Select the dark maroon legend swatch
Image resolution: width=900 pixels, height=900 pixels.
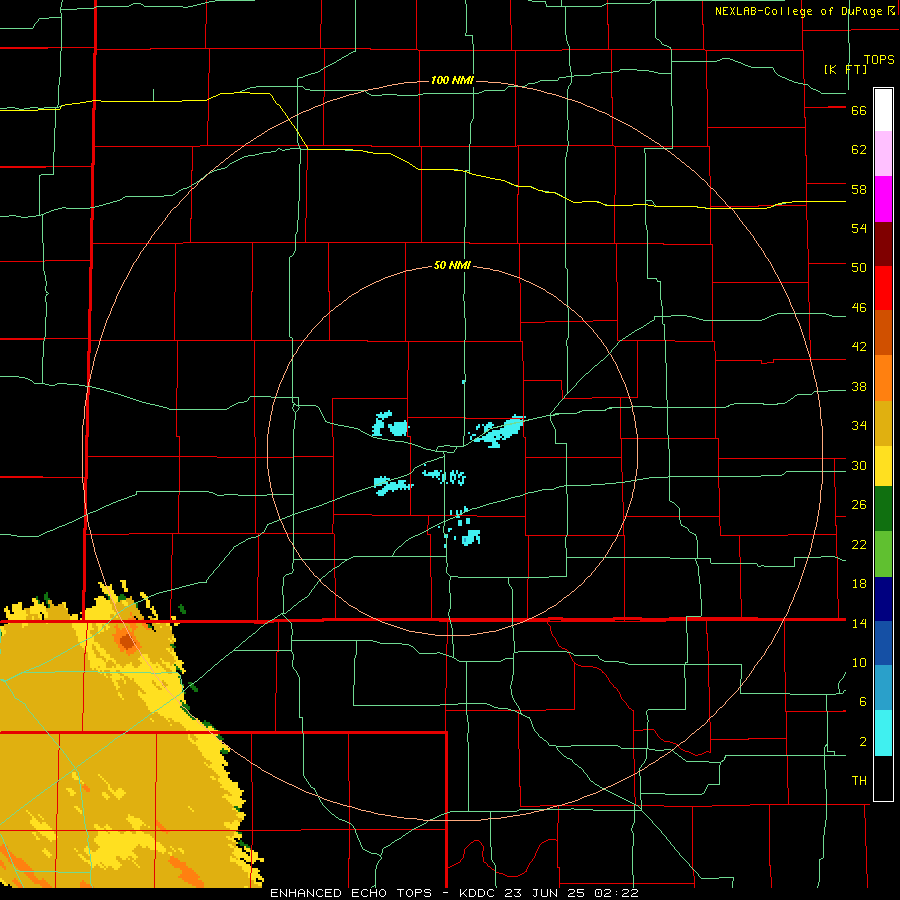[x=883, y=244]
